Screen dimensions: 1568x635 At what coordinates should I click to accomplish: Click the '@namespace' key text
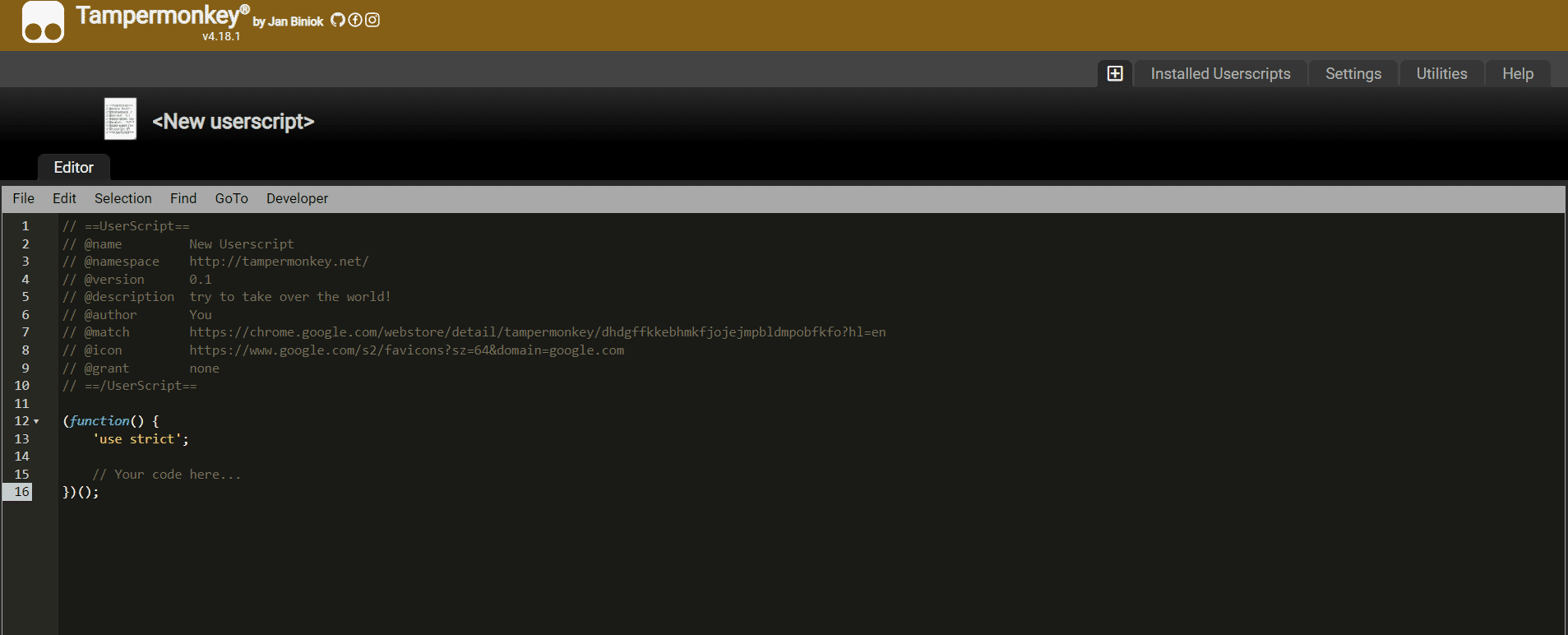122,262
